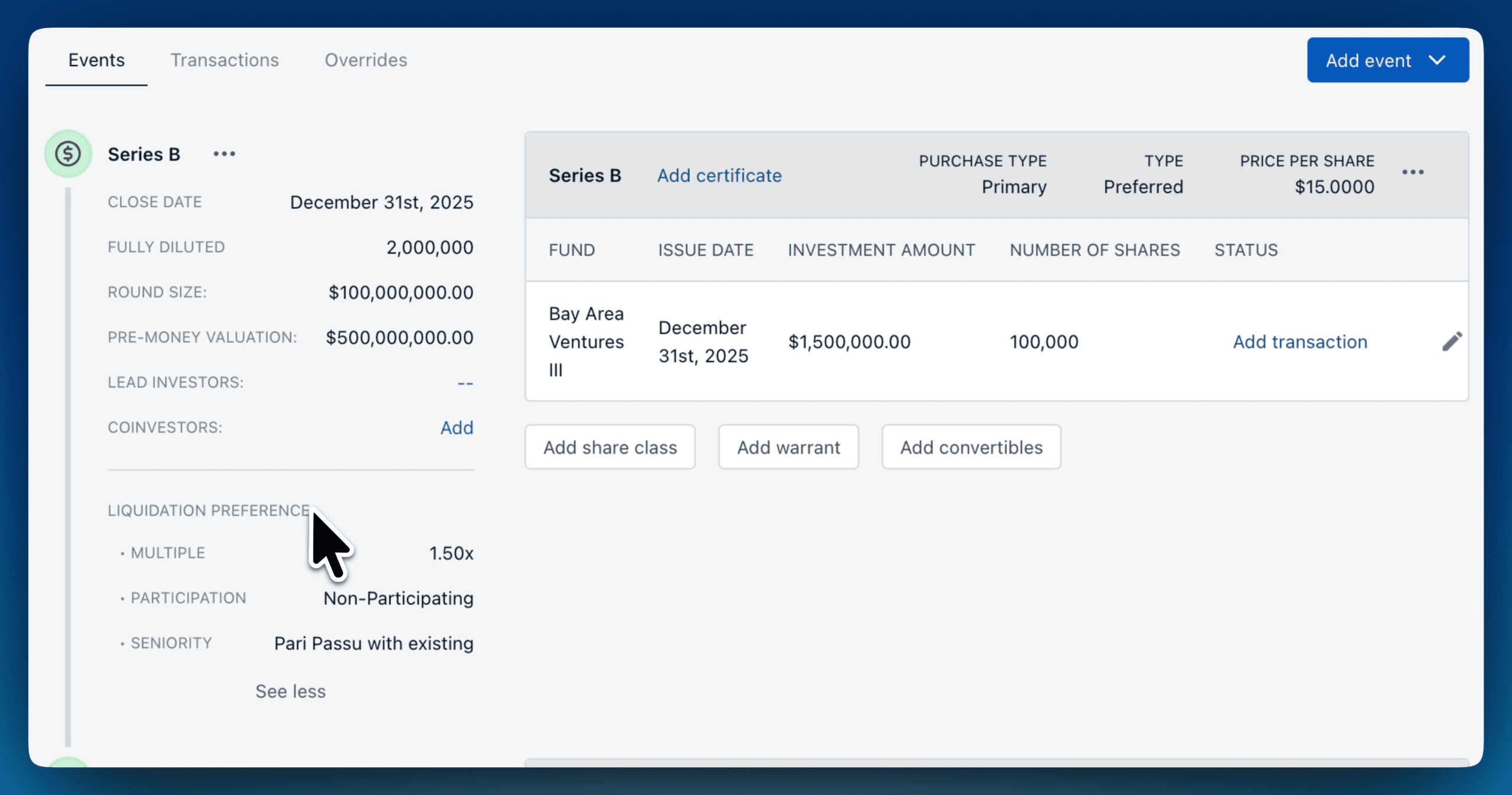Open Series B event options ellipsis
This screenshot has width=1512, height=795.
coord(224,154)
